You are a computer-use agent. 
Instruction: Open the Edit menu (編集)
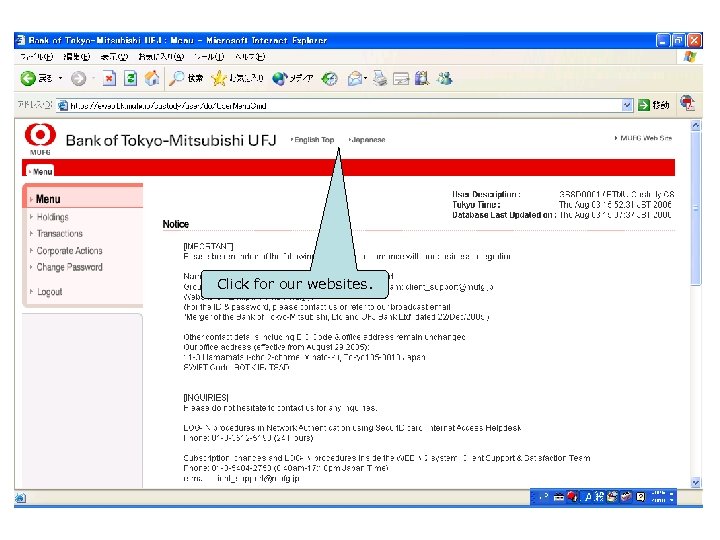[x=77, y=57]
